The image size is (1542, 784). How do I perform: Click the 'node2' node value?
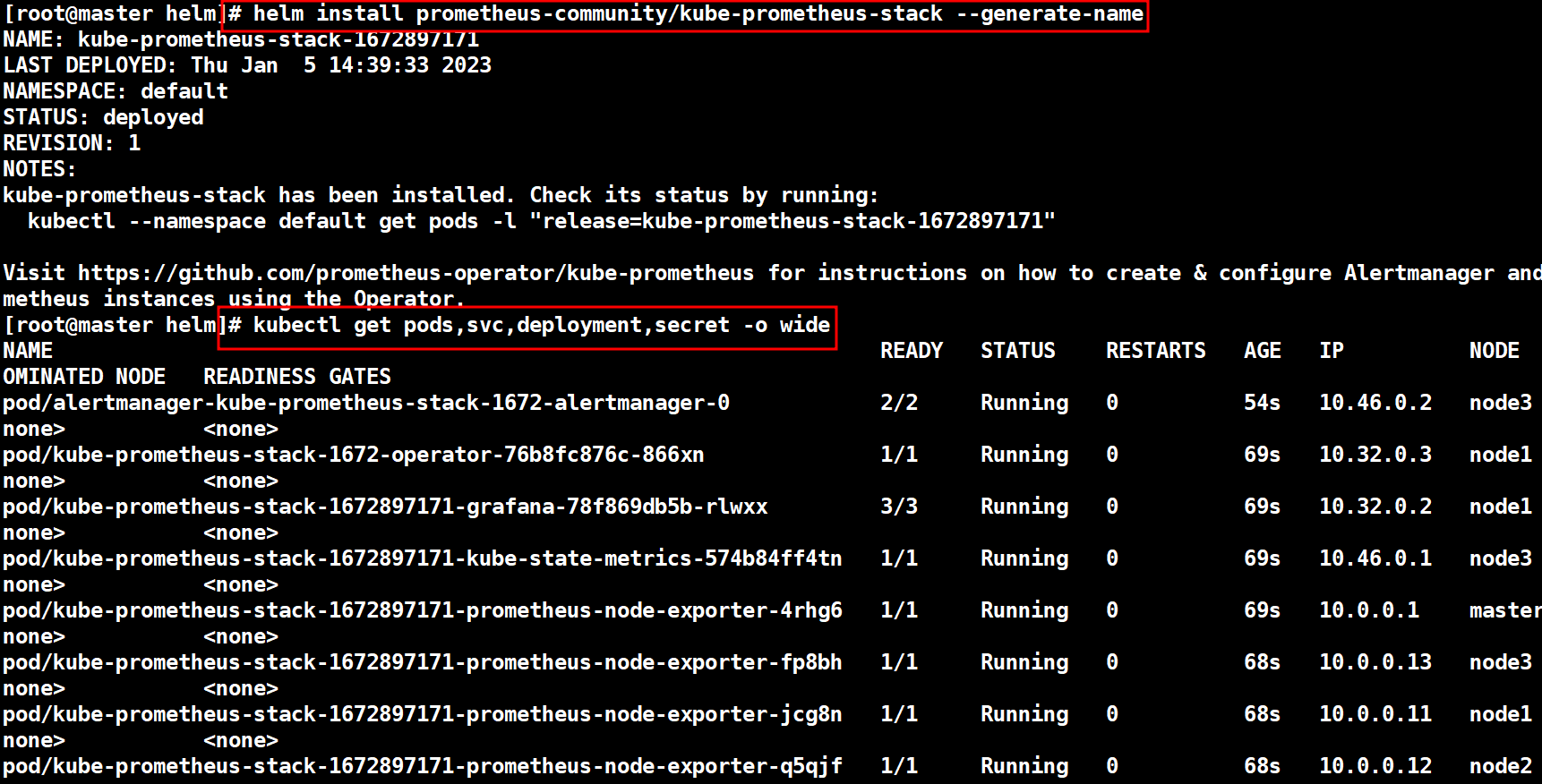(x=1501, y=766)
